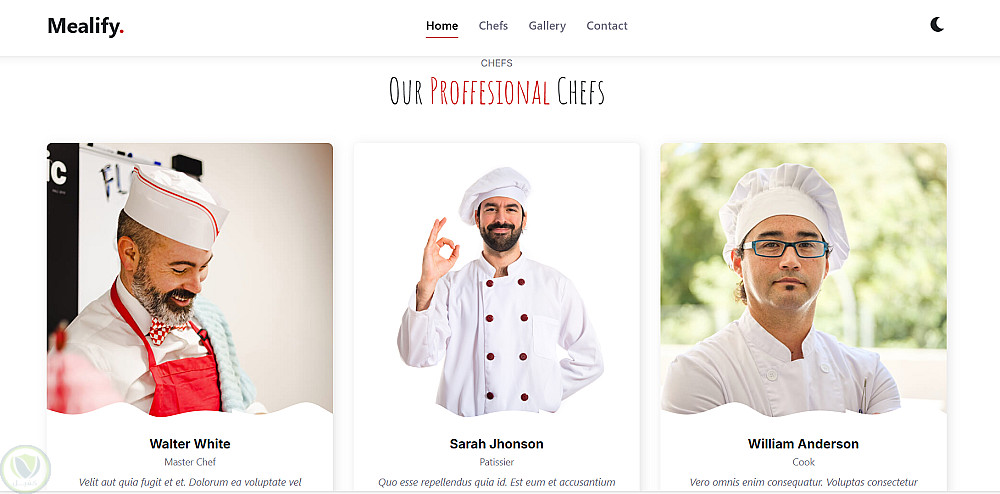Toggle dark mode with the moon icon
This screenshot has height=494, width=1000.
(936, 25)
